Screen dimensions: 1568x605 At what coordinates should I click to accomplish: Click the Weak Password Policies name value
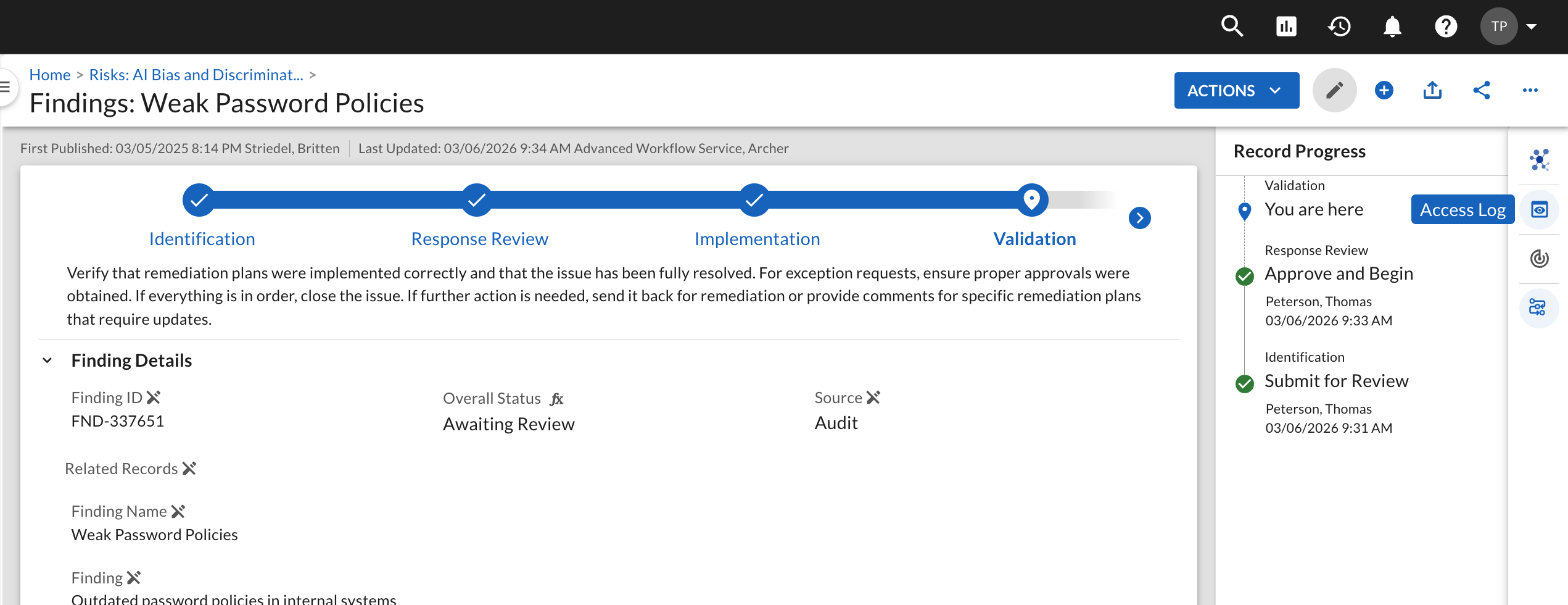(x=154, y=535)
